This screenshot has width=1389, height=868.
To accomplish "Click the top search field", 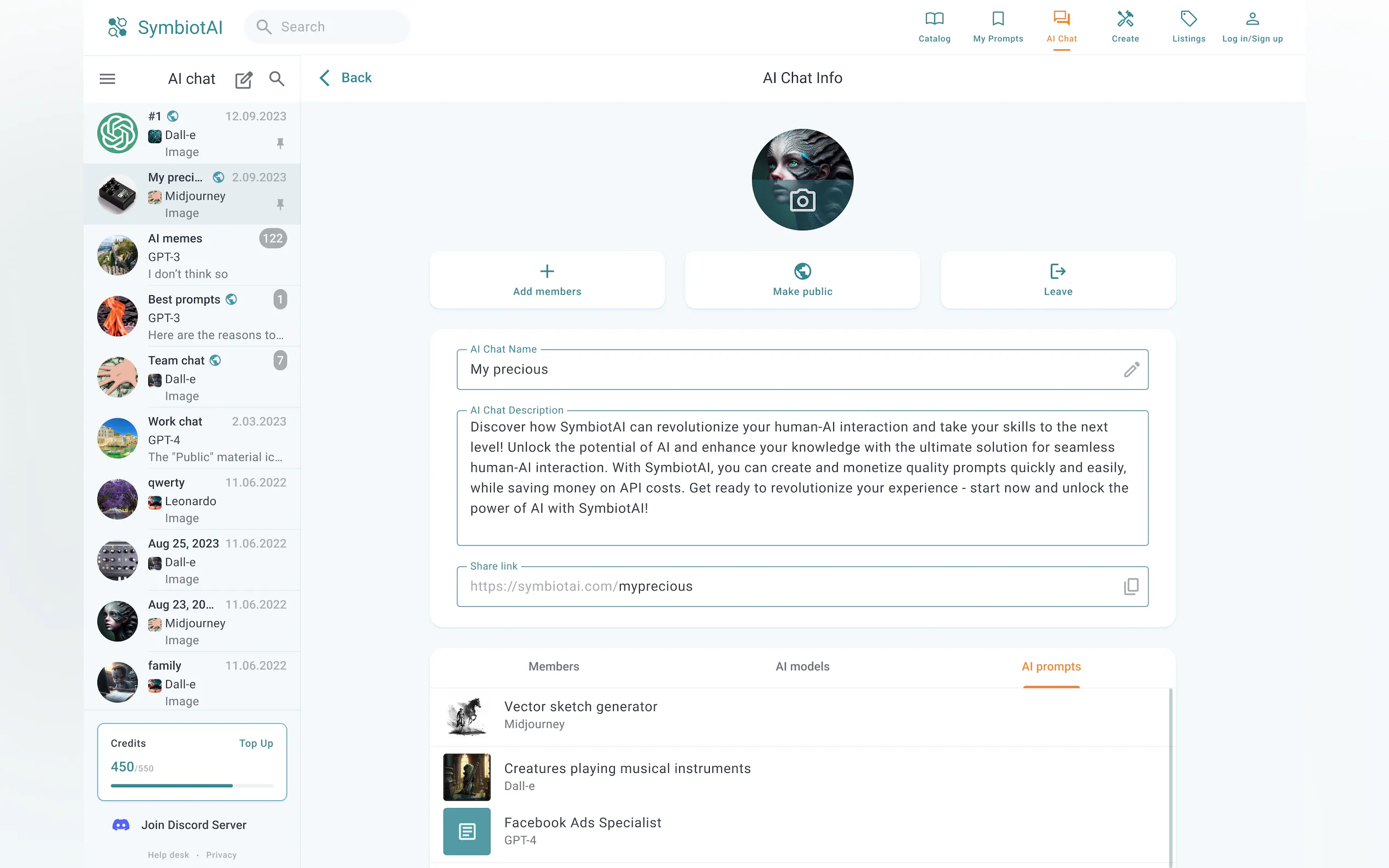I will (326, 27).
